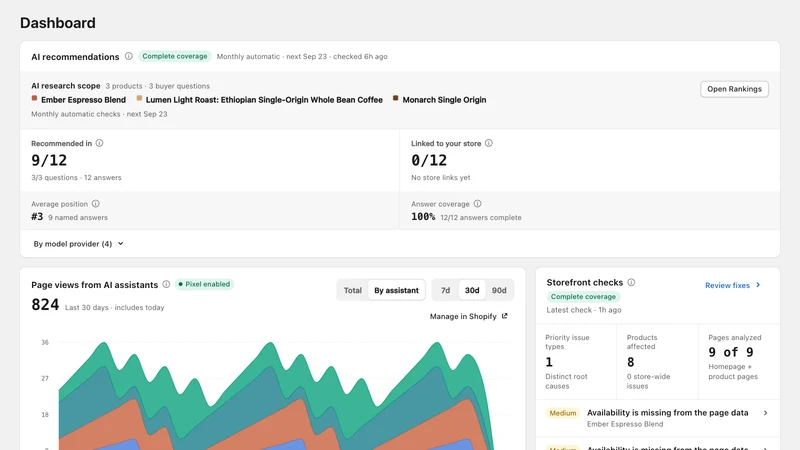The image size is (800, 450).
Task: Click the 9 of 9 pages analyzed value
Action: point(731,352)
